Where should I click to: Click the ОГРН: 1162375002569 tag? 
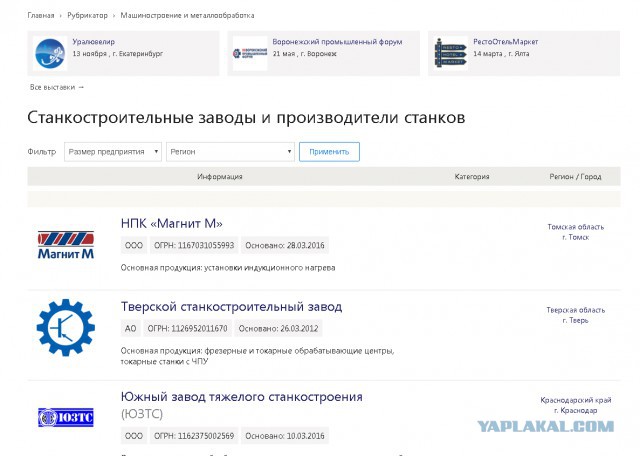194,436
